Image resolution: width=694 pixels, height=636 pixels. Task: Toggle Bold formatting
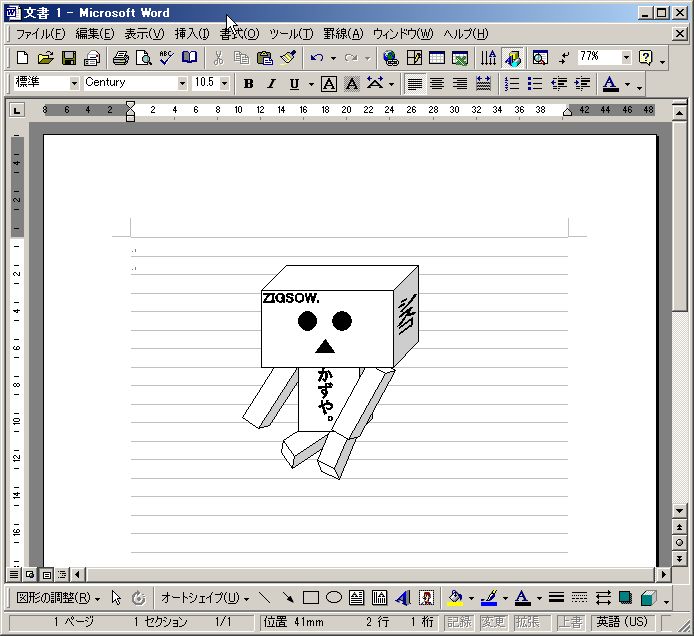pos(248,84)
